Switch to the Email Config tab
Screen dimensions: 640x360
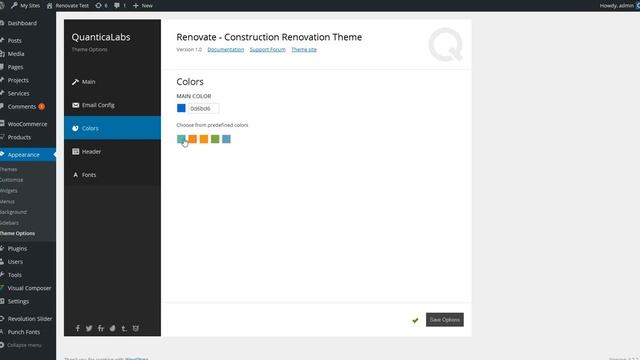click(112, 105)
